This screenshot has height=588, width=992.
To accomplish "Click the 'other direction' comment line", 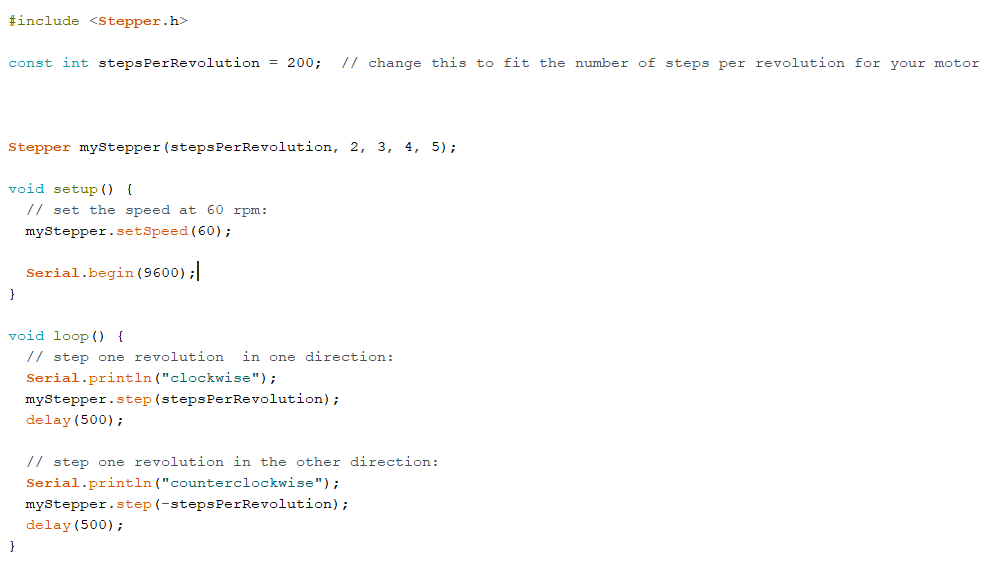I will coord(232,462).
